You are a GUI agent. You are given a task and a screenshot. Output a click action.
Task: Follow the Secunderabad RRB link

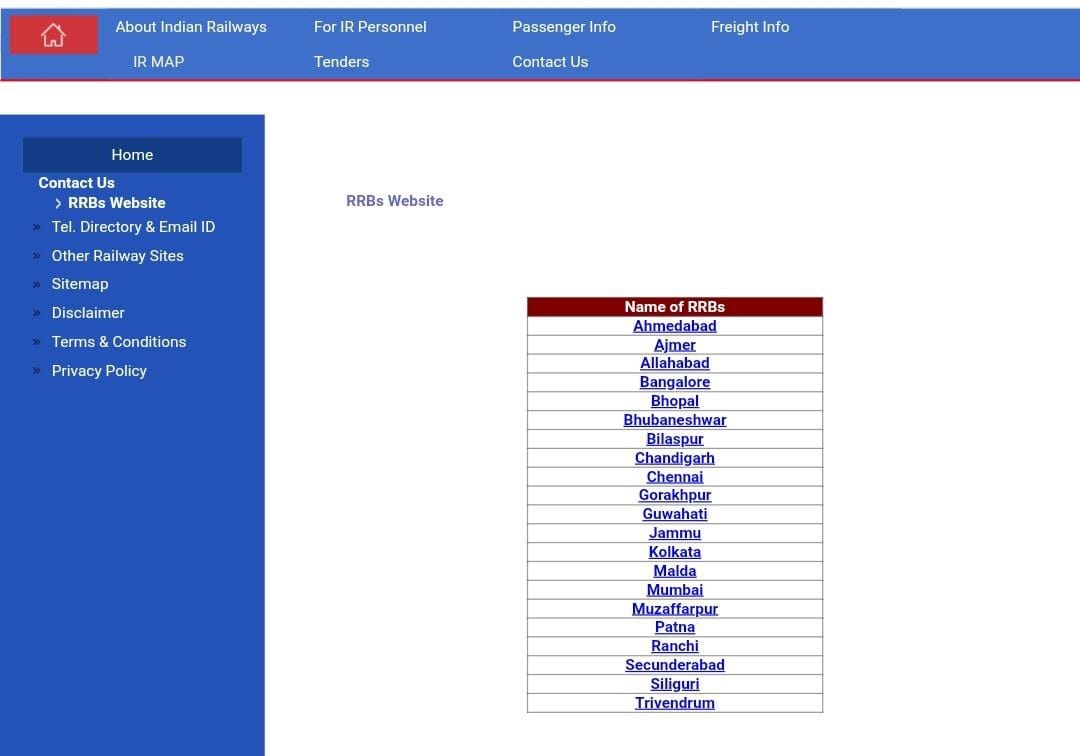point(675,665)
